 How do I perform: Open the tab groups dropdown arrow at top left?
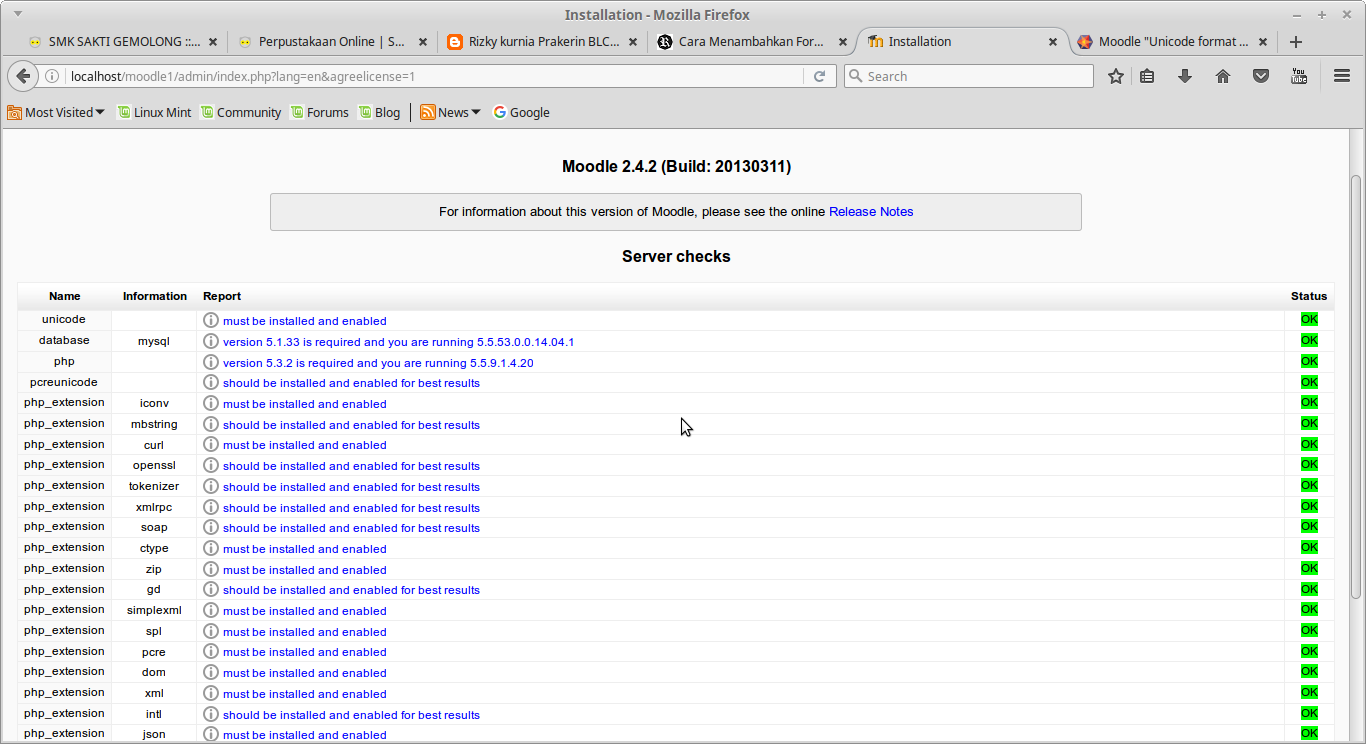17,14
